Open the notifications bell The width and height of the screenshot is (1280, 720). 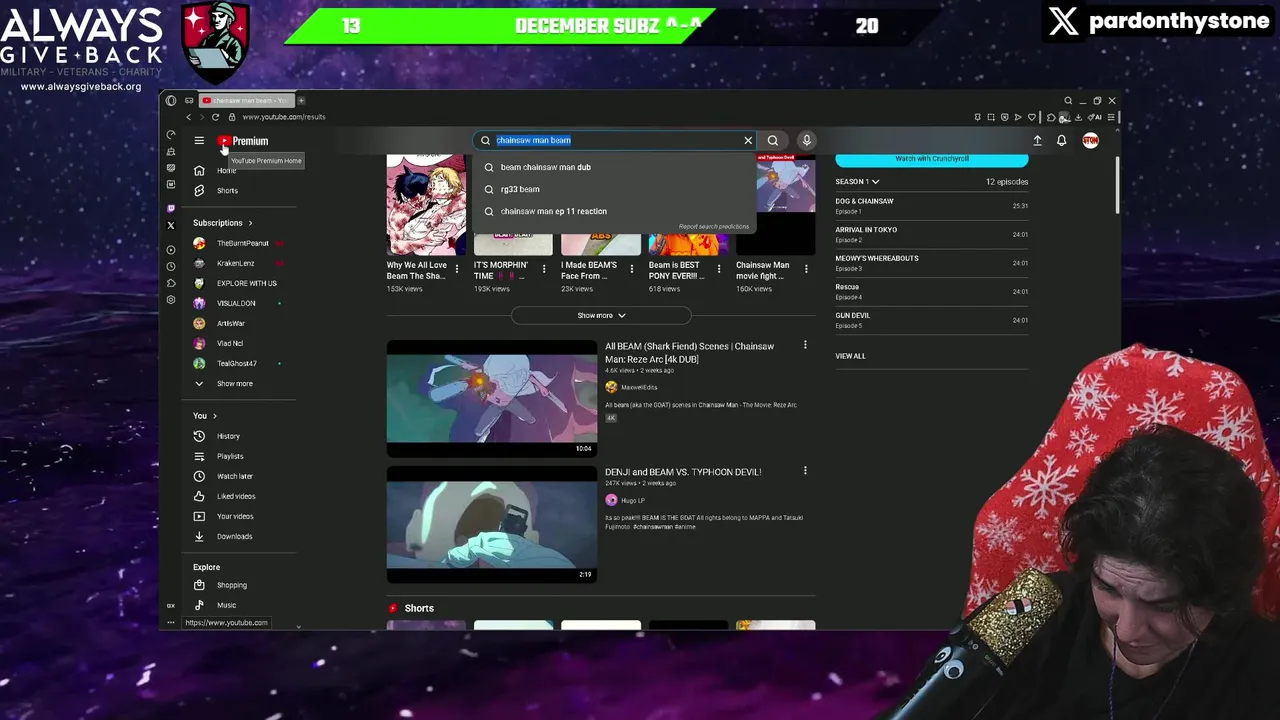(1062, 141)
